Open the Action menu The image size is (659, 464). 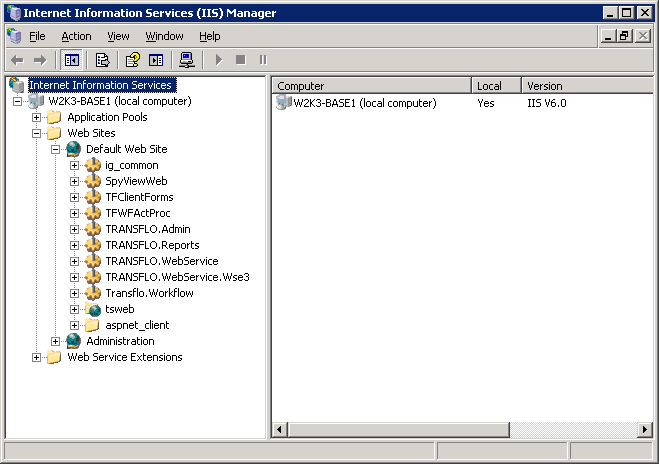pyautogui.click(x=76, y=36)
